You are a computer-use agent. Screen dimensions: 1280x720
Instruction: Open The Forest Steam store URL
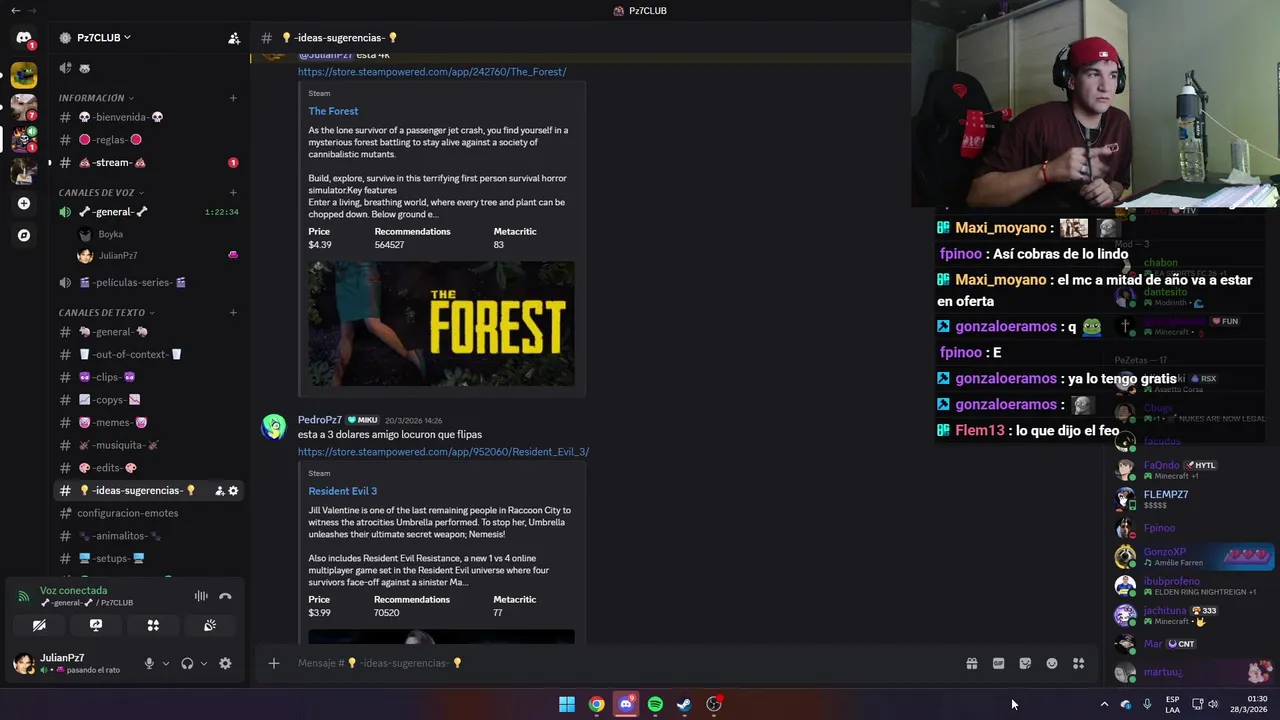pos(432,72)
